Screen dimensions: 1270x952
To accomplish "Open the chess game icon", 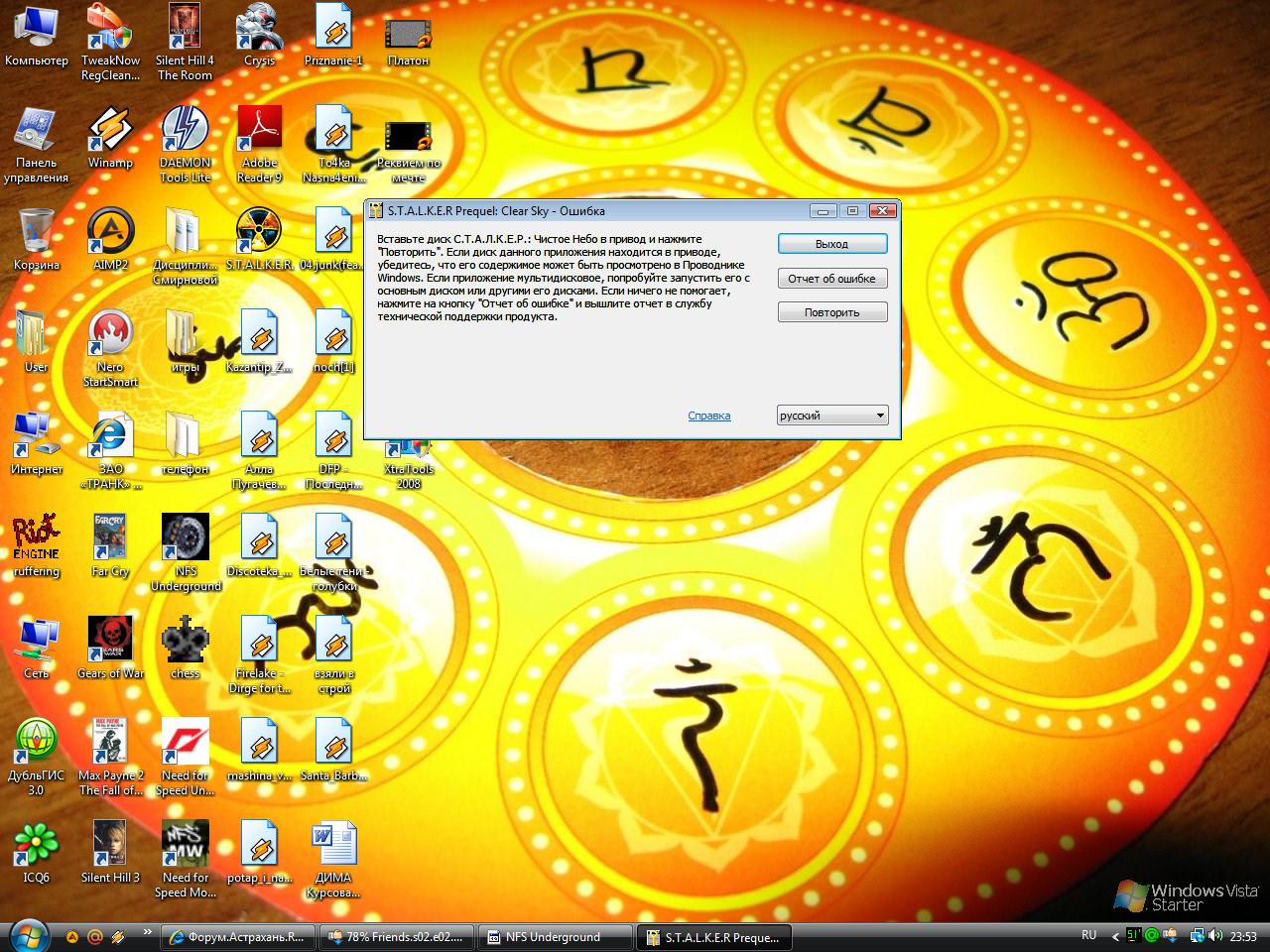I will (x=185, y=649).
